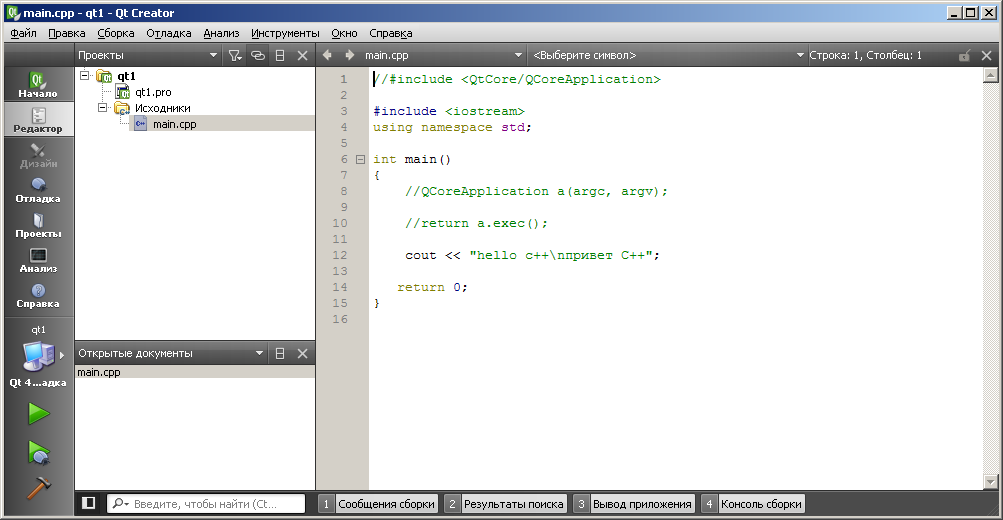Collapse the qt1 project tree node
Screen dimensions: 1003x520
(x=84, y=75)
